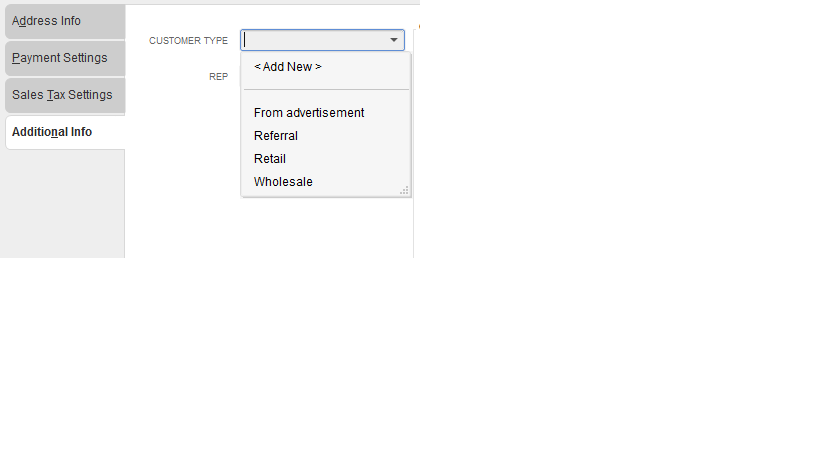Screen dimensions: 819x460
Task: Choose the Retail customer type
Action: point(270,159)
